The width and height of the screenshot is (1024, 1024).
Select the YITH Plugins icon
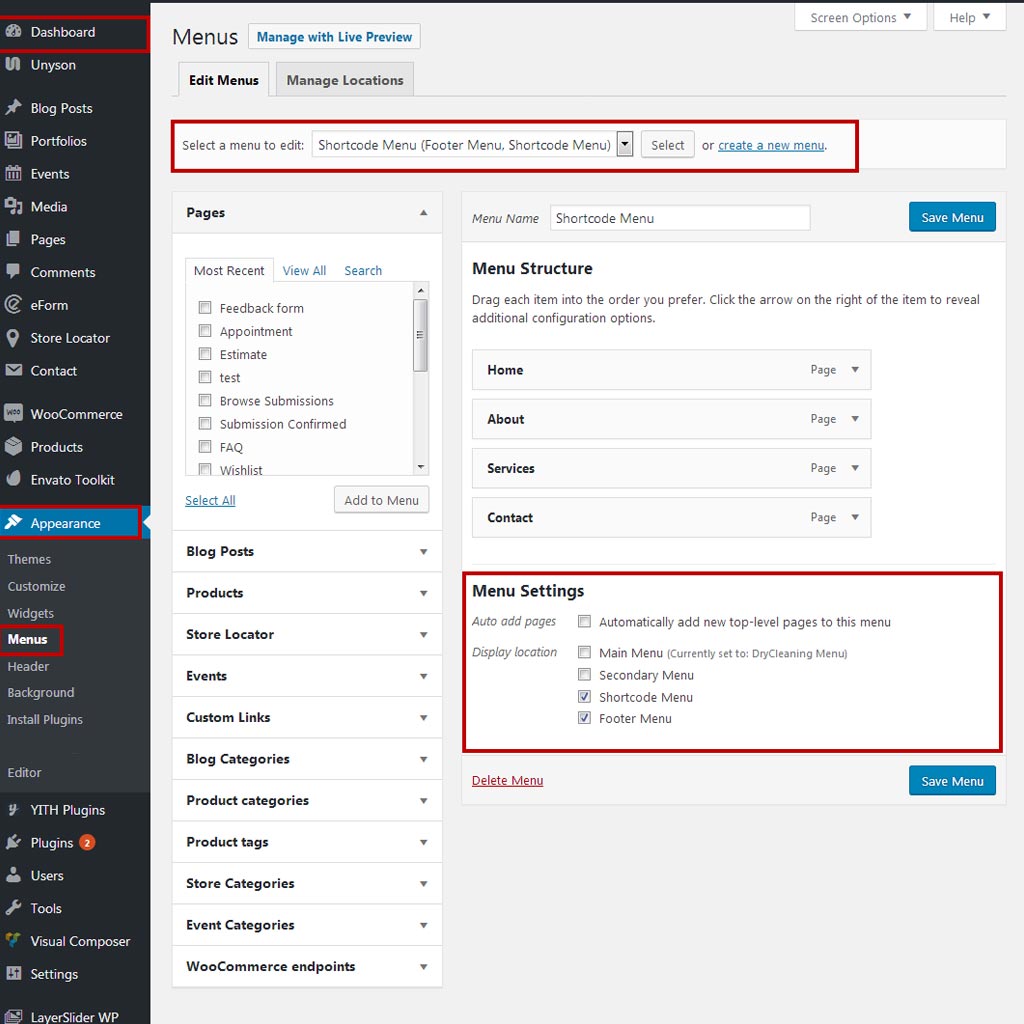click(15, 809)
